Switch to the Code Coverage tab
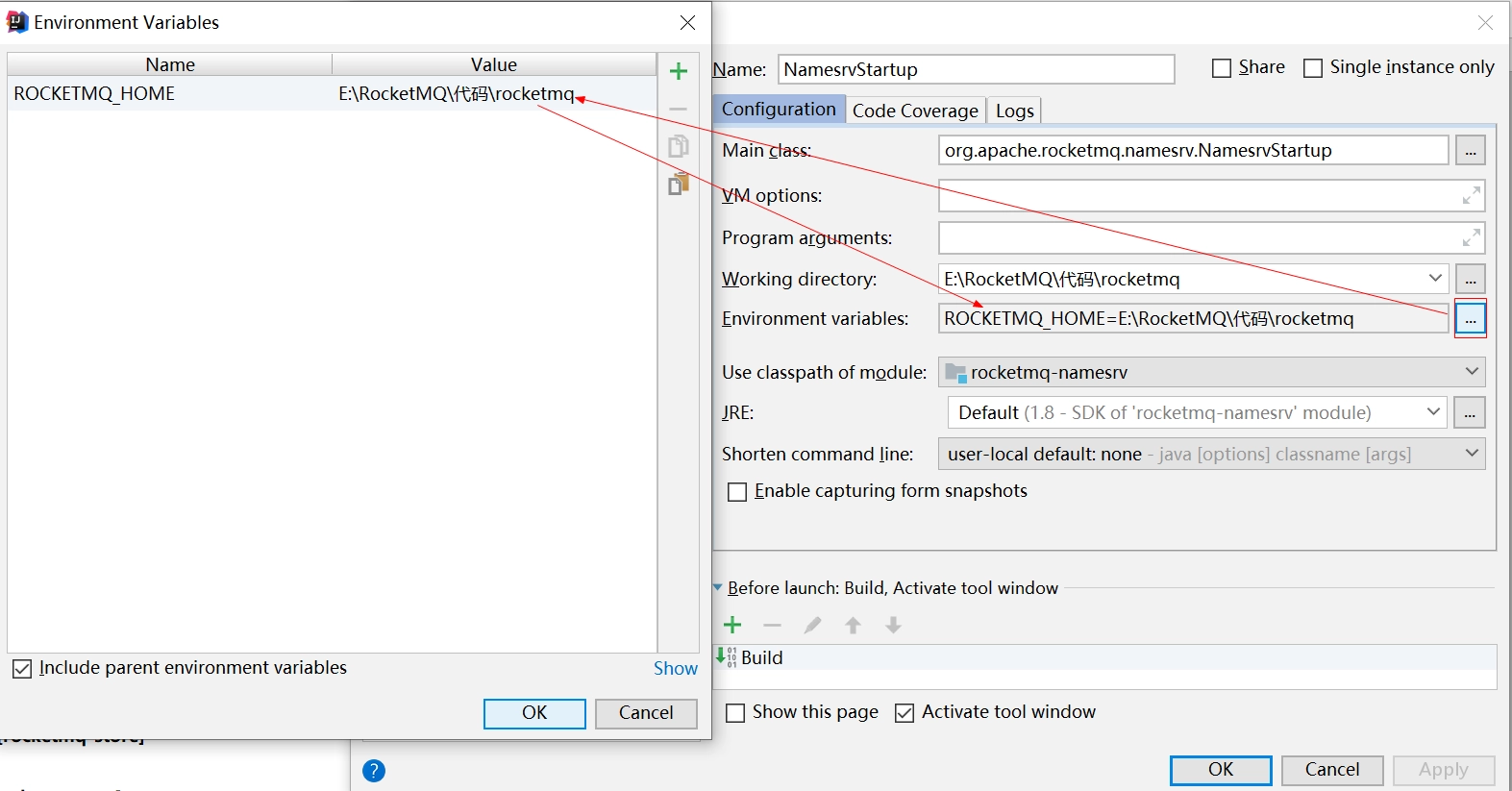1512x791 pixels. click(915, 111)
